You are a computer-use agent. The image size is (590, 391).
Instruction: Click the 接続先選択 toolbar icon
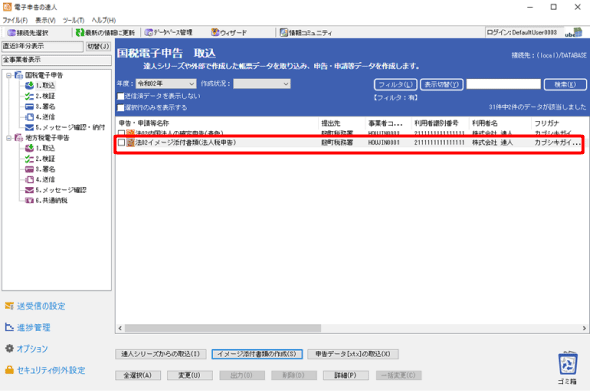click(x=11, y=33)
